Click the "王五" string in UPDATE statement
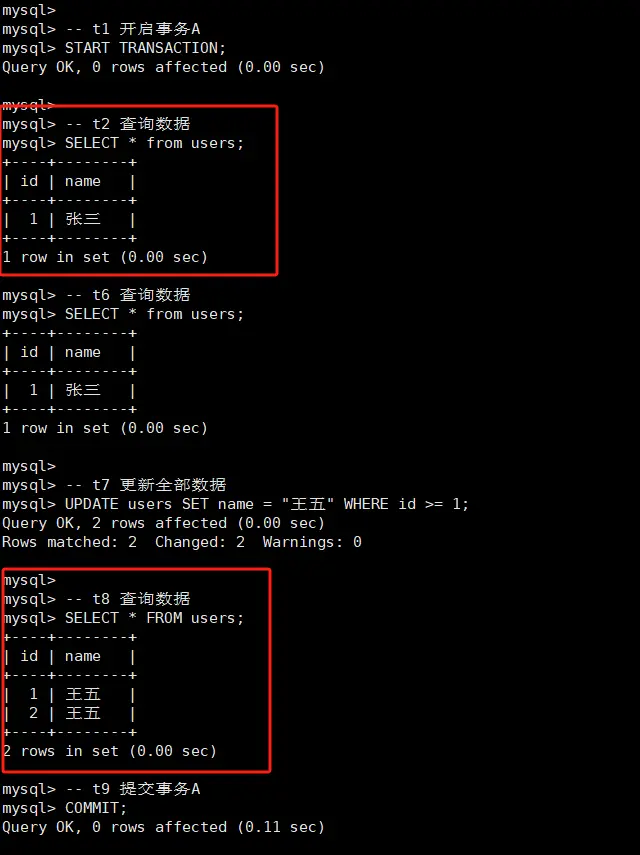This screenshot has width=640, height=855. click(x=307, y=504)
